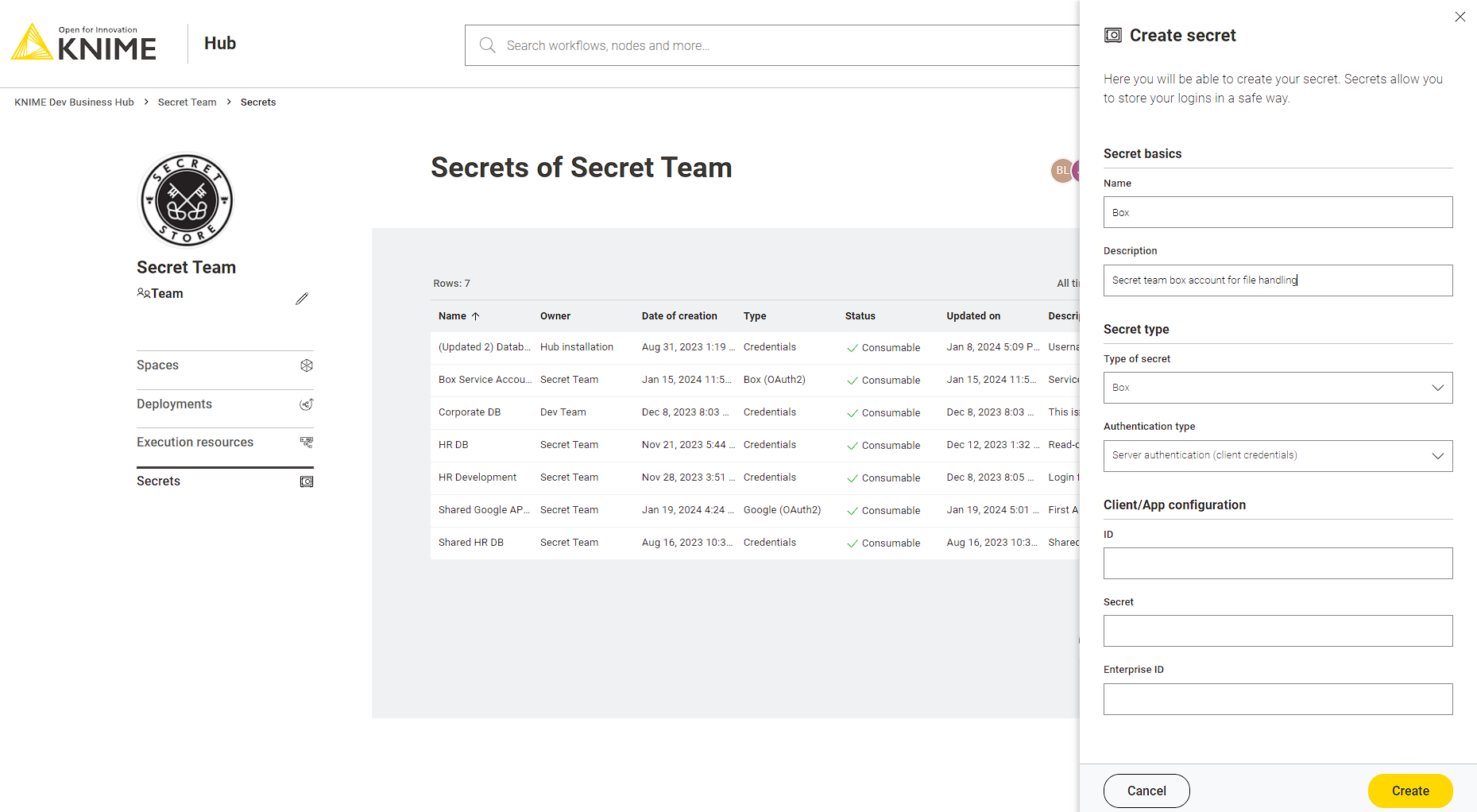Click Dev Team owner cell
Image resolution: width=1477 pixels, height=812 pixels.
tap(563, 412)
